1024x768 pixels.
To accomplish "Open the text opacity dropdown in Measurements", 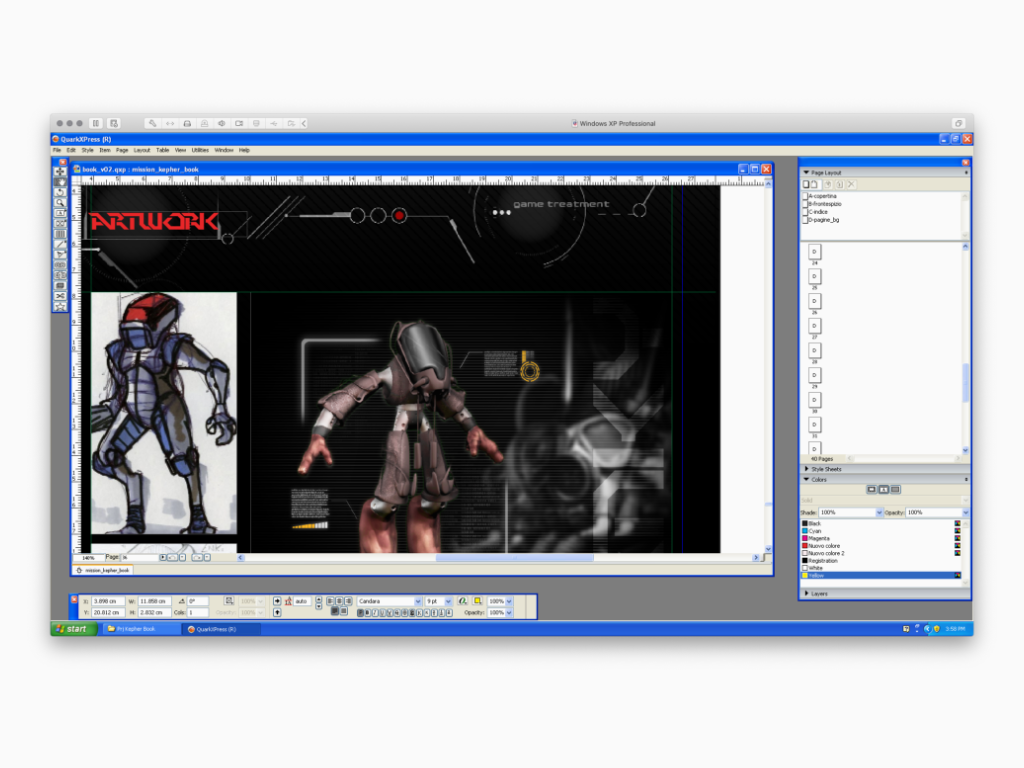I will pyautogui.click(x=509, y=613).
